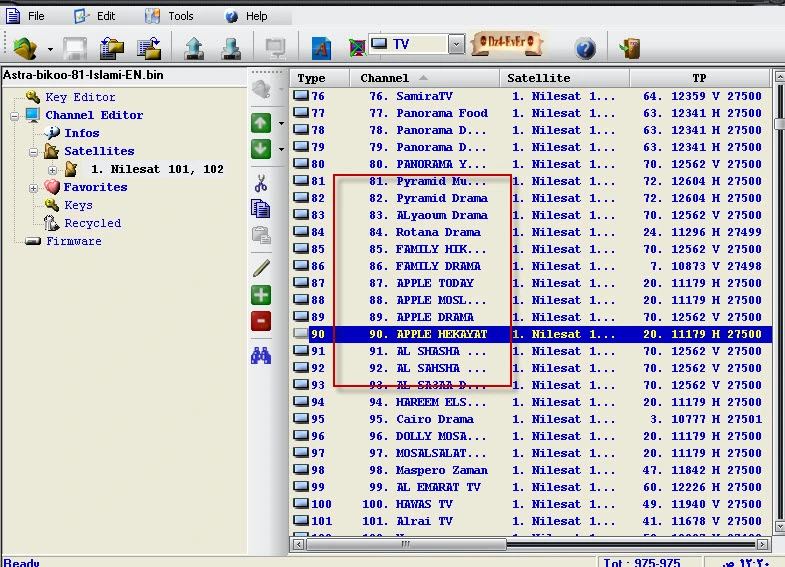Click the scissors cut icon
Screen dimensions: 785x567
(261, 184)
